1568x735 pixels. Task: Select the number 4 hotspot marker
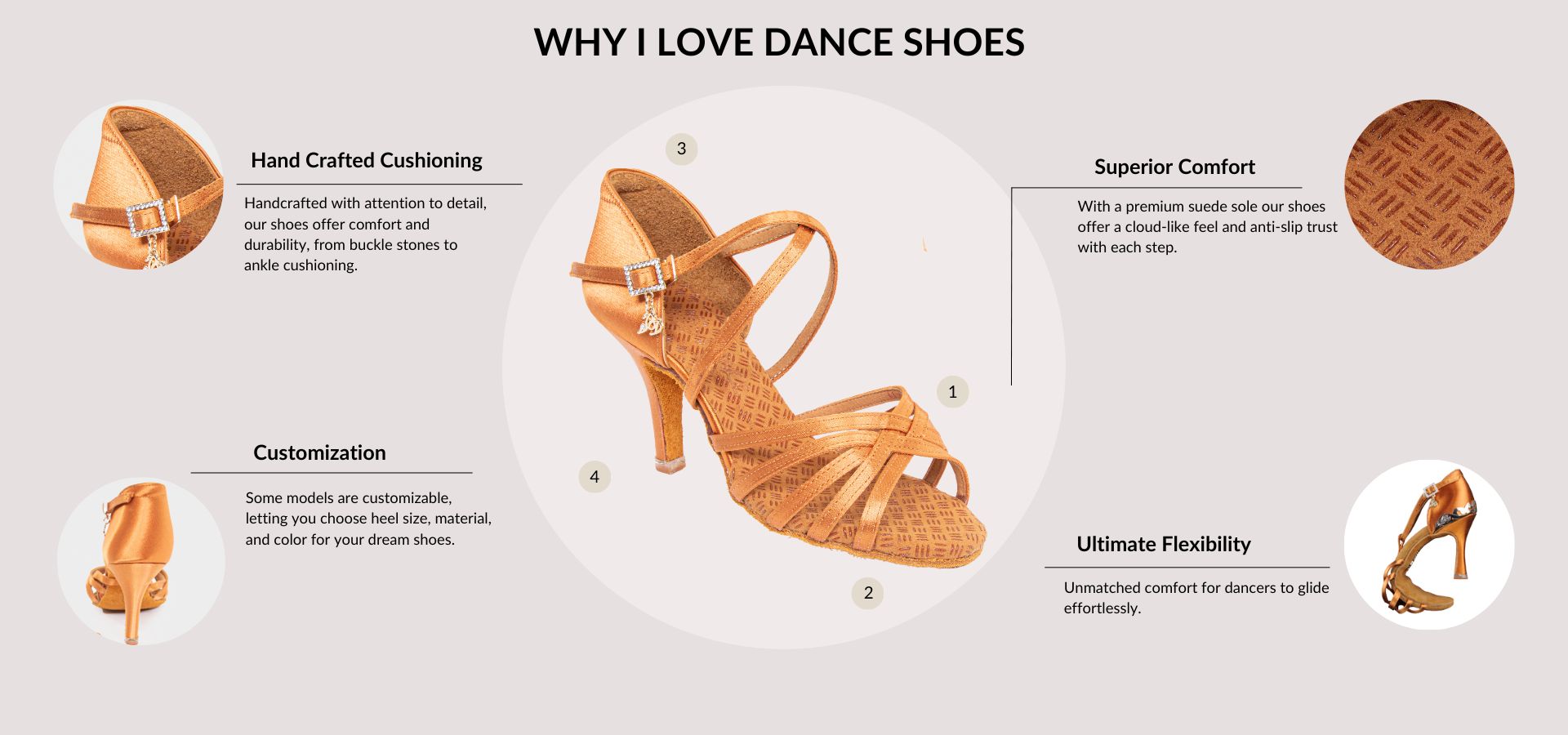tap(595, 477)
